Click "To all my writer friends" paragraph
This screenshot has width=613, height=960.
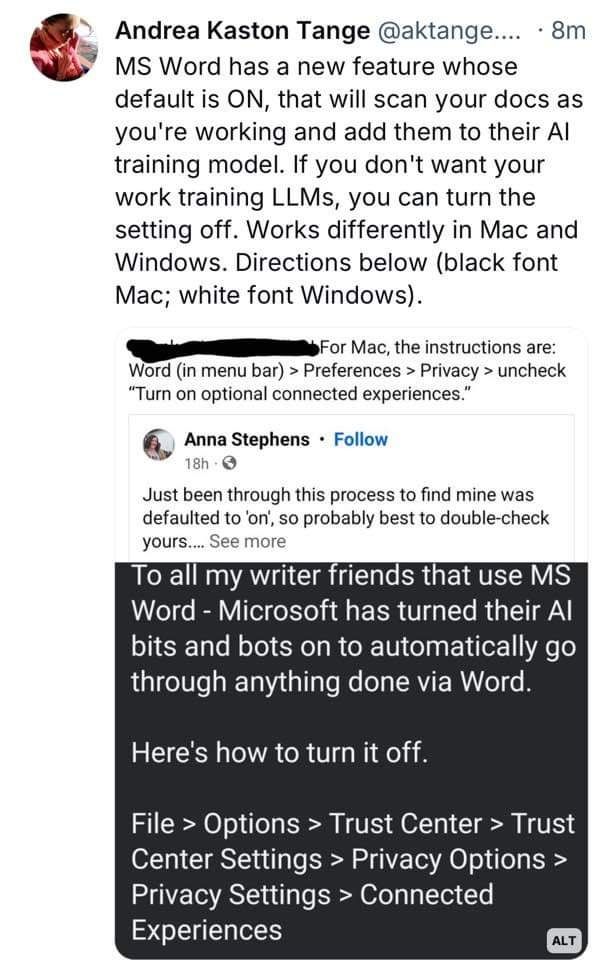353,628
